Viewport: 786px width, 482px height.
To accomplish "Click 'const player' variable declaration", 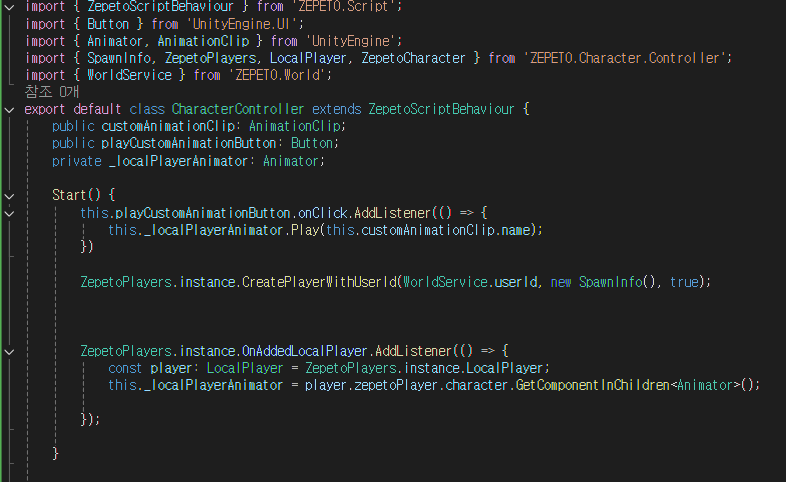I will click(x=150, y=368).
